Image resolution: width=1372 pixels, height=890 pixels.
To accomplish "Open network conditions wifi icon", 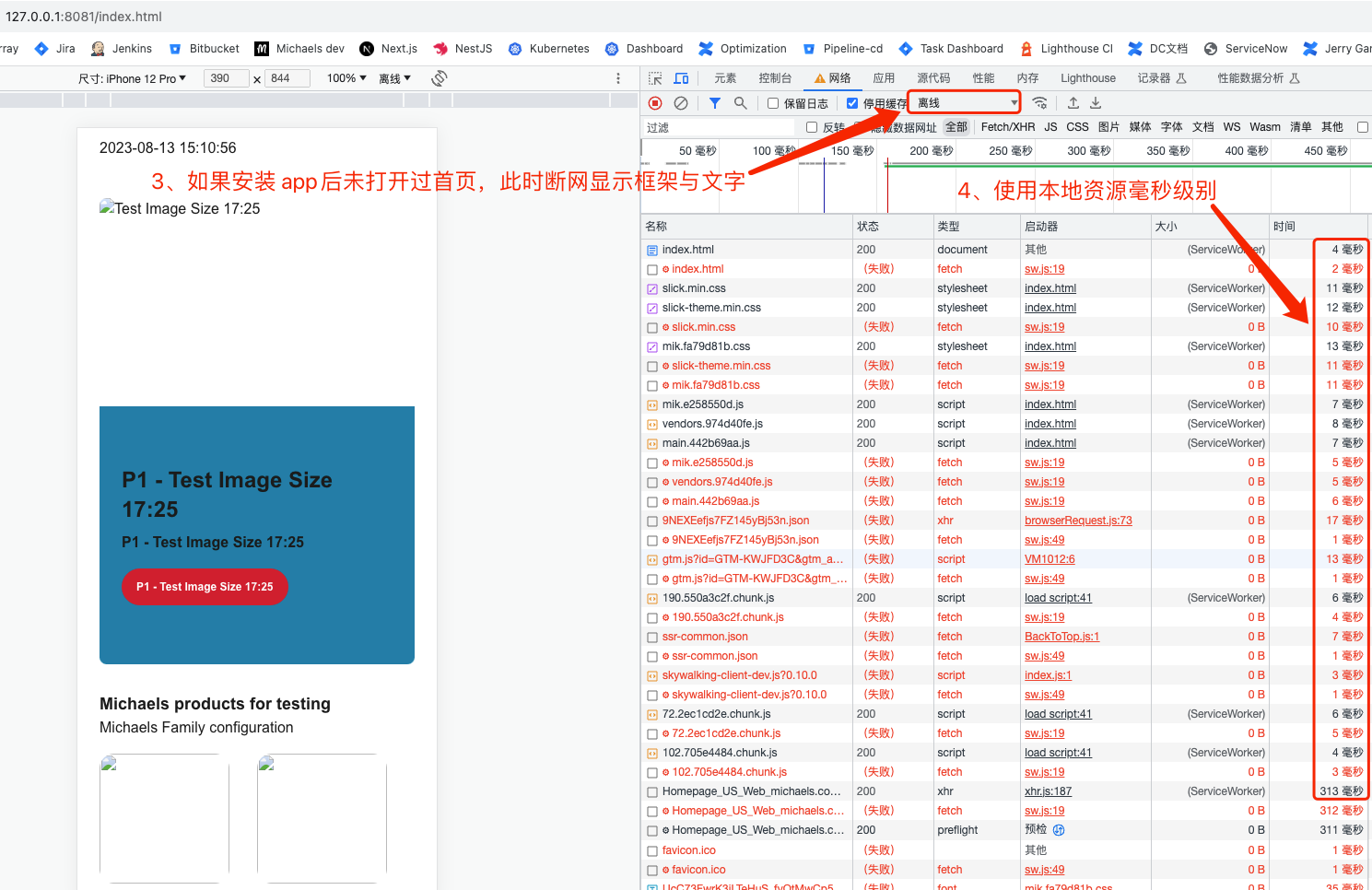I will [x=1039, y=103].
